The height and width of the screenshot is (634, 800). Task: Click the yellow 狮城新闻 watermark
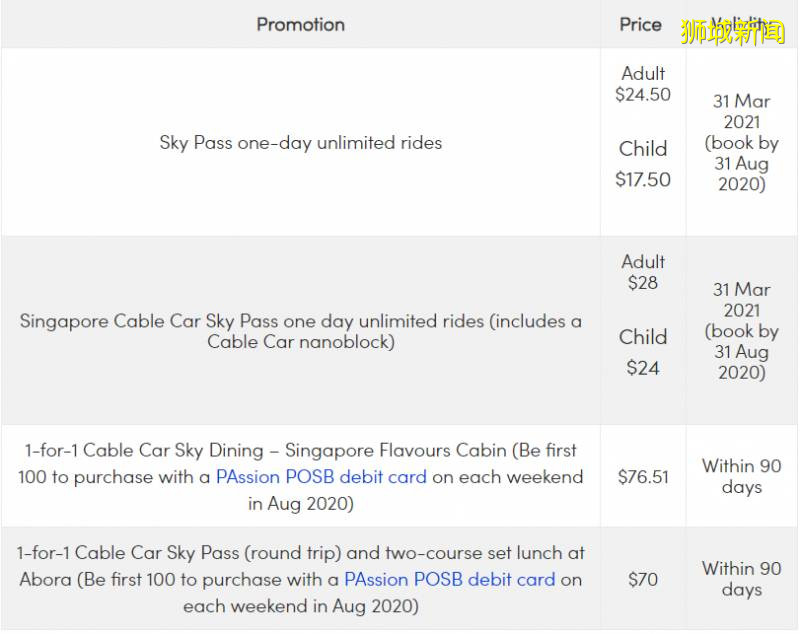[x=733, y=31]
